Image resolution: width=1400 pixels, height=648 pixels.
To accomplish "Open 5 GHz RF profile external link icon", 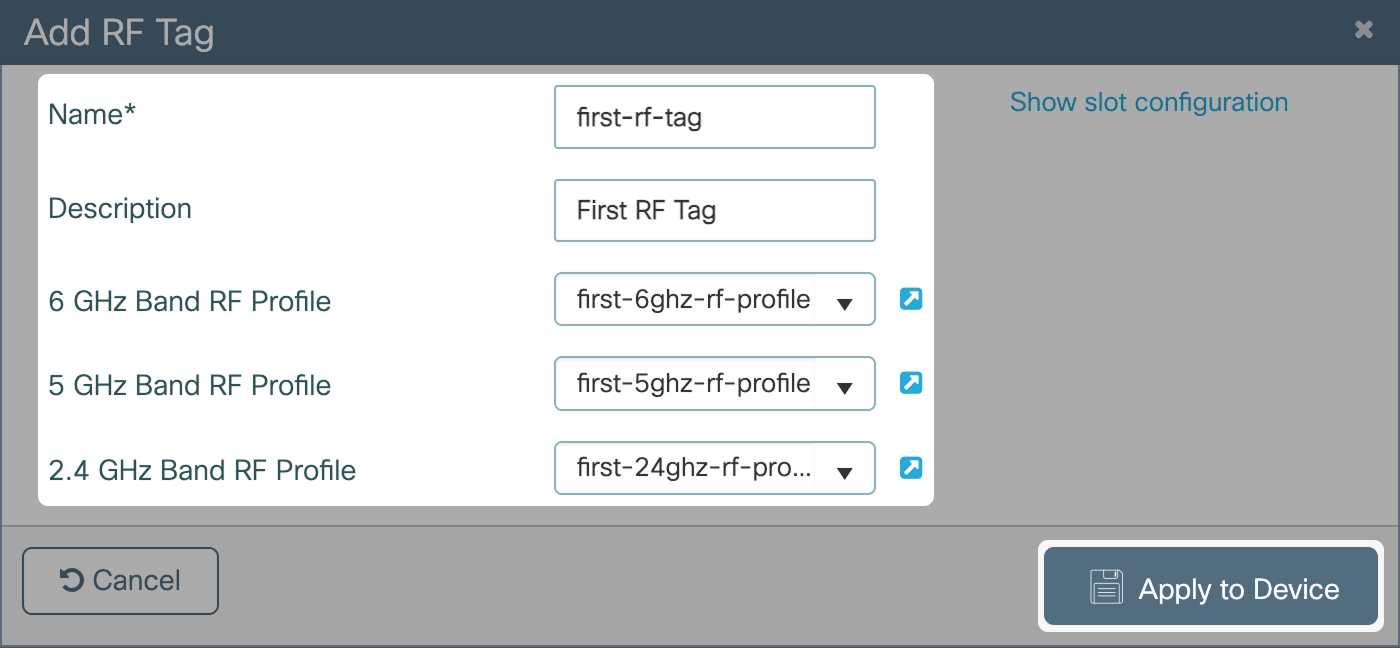I will tap(910, 383).
